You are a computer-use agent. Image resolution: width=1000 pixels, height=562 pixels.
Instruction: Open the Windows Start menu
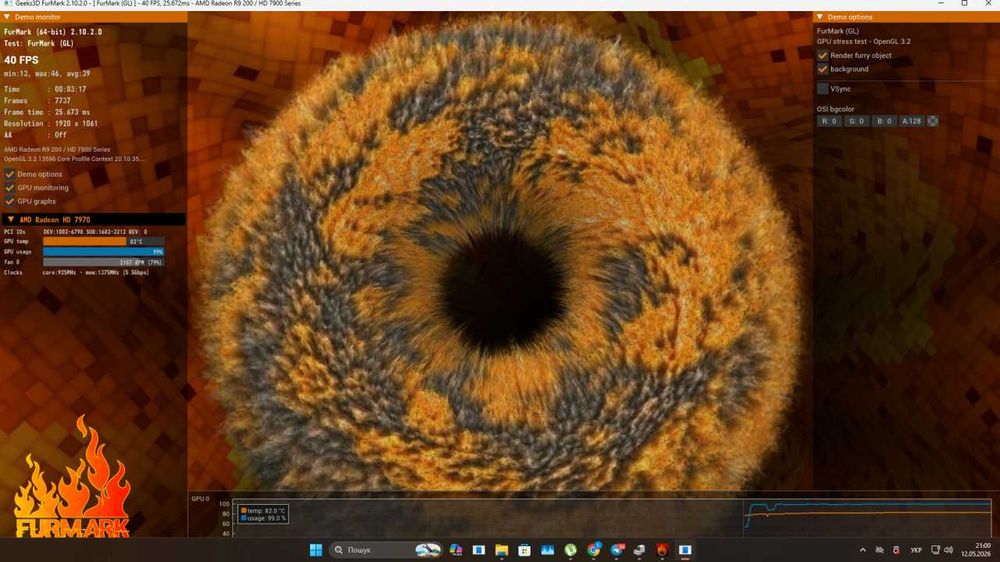pyautogui.click(x=316, y=550)
